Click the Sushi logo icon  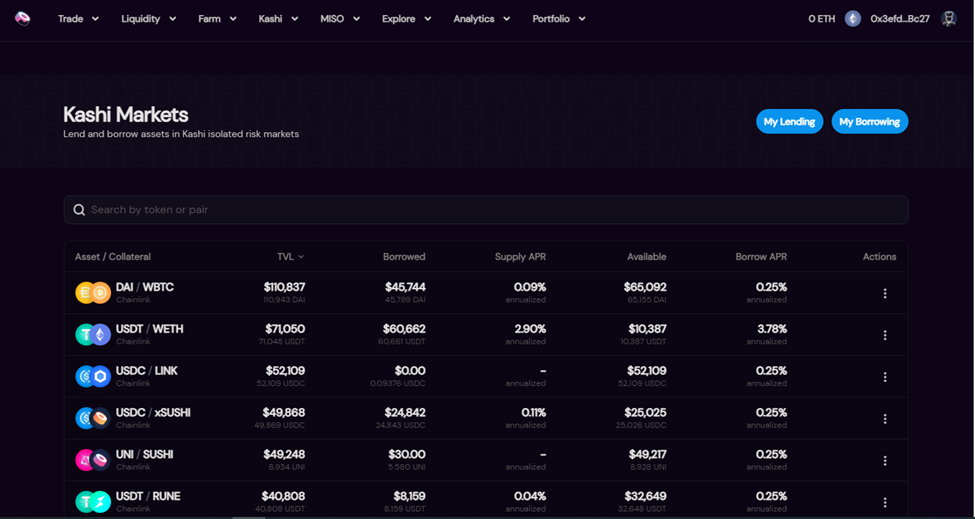click(x=22, y=19)
